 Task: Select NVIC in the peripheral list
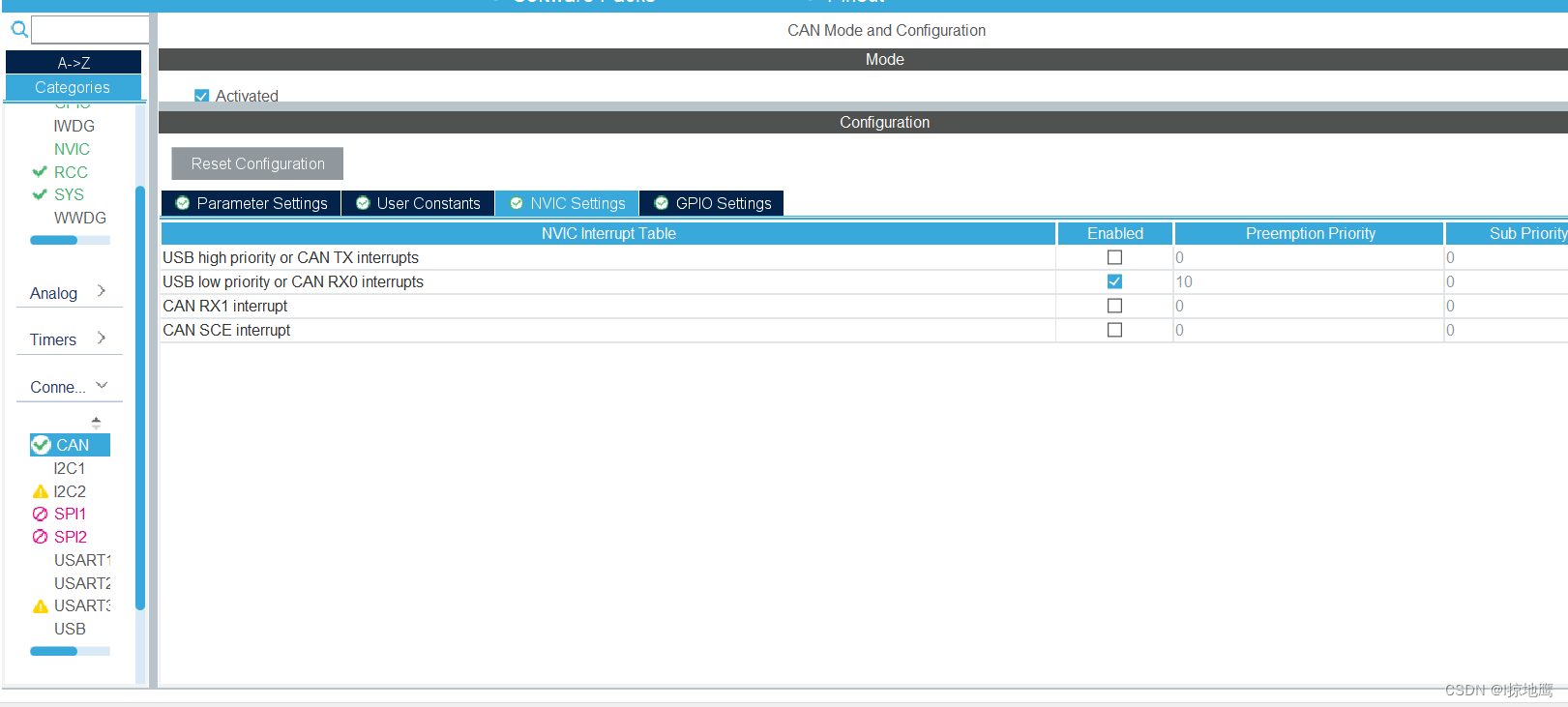pos(72,149)
